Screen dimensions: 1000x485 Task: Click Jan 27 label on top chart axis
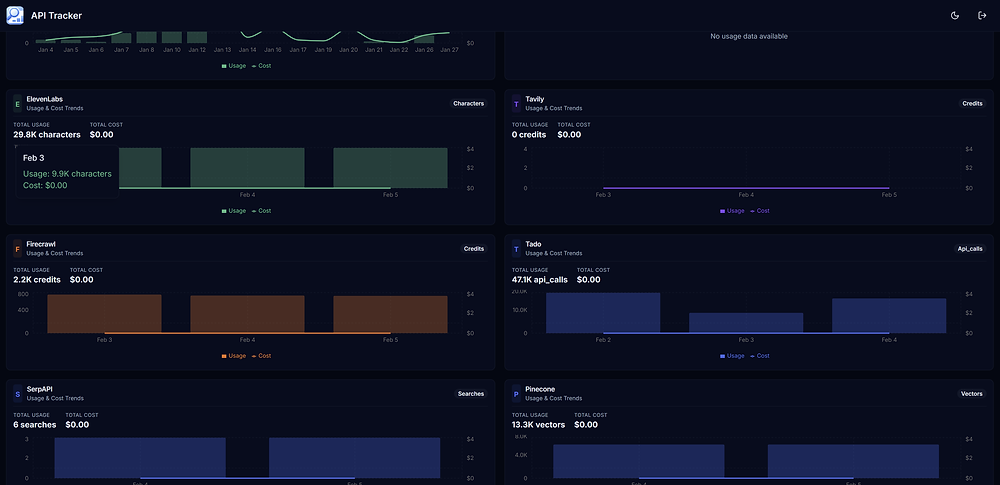pyautogui.click(x=449, y=50)
